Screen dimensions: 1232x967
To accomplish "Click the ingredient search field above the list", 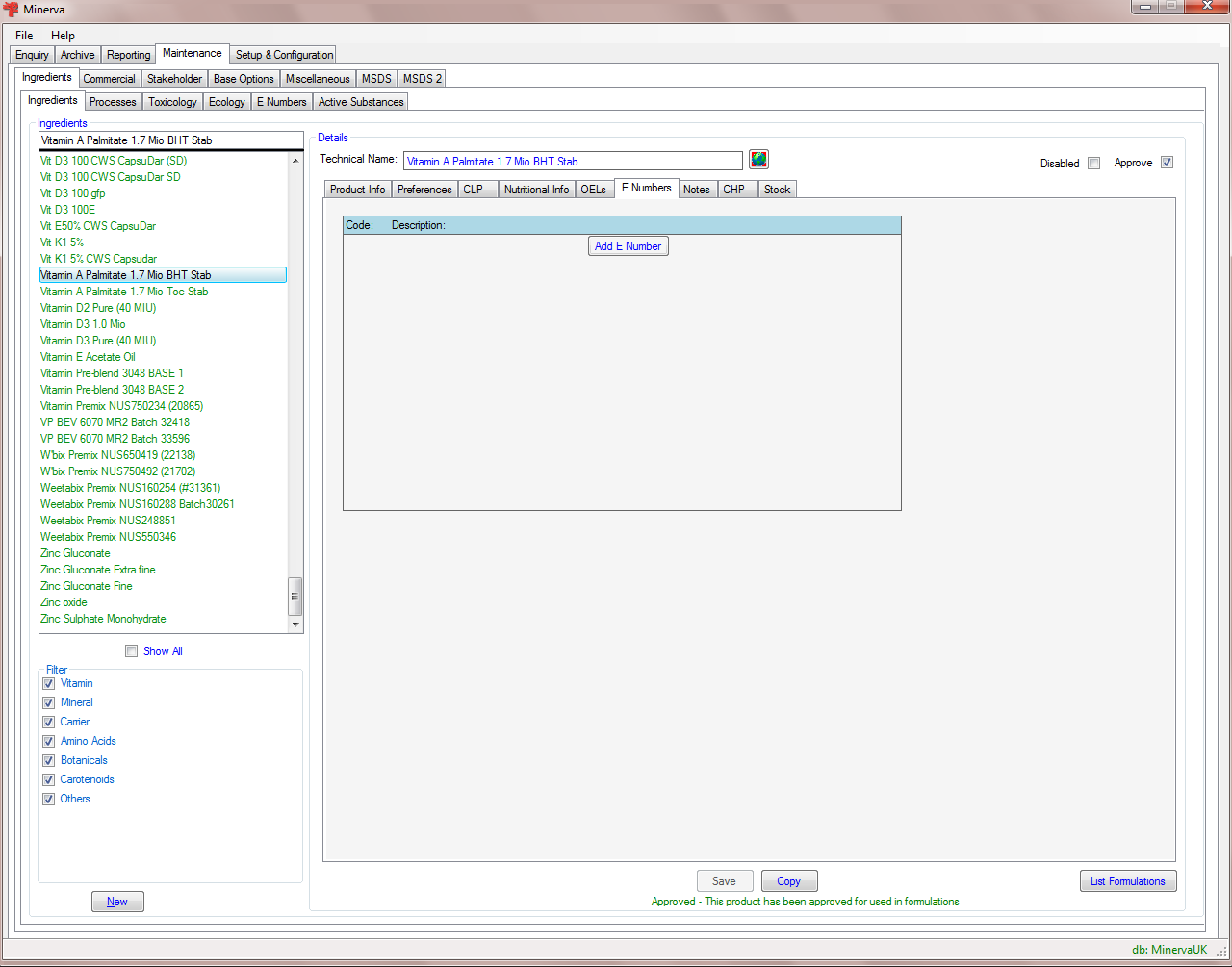I will 171,140.
